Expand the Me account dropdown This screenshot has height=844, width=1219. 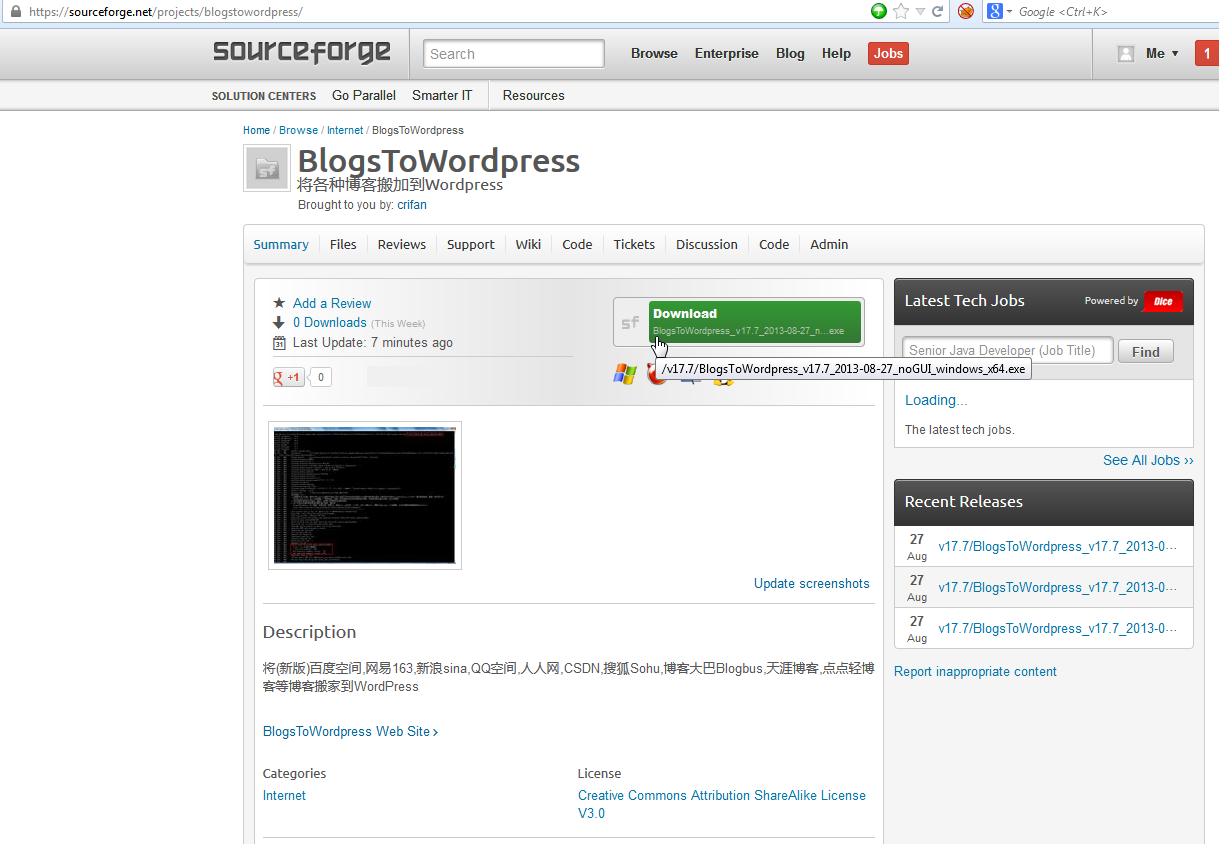(x=1162, y=54)
